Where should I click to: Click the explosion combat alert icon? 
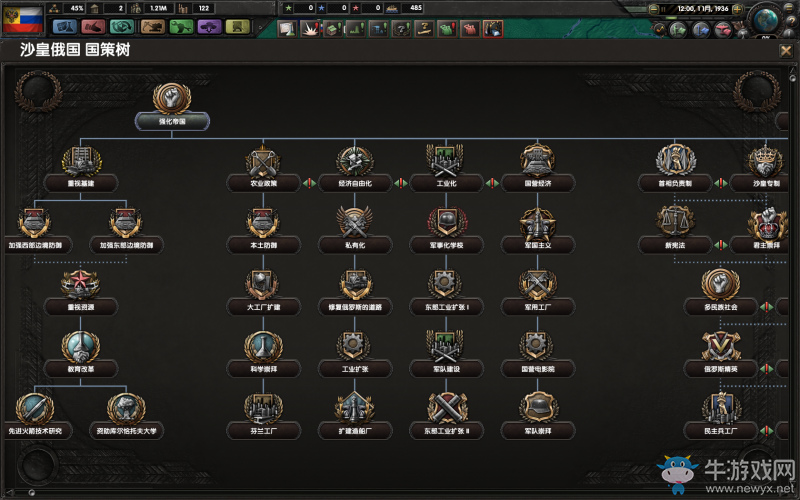click(310, 29)
